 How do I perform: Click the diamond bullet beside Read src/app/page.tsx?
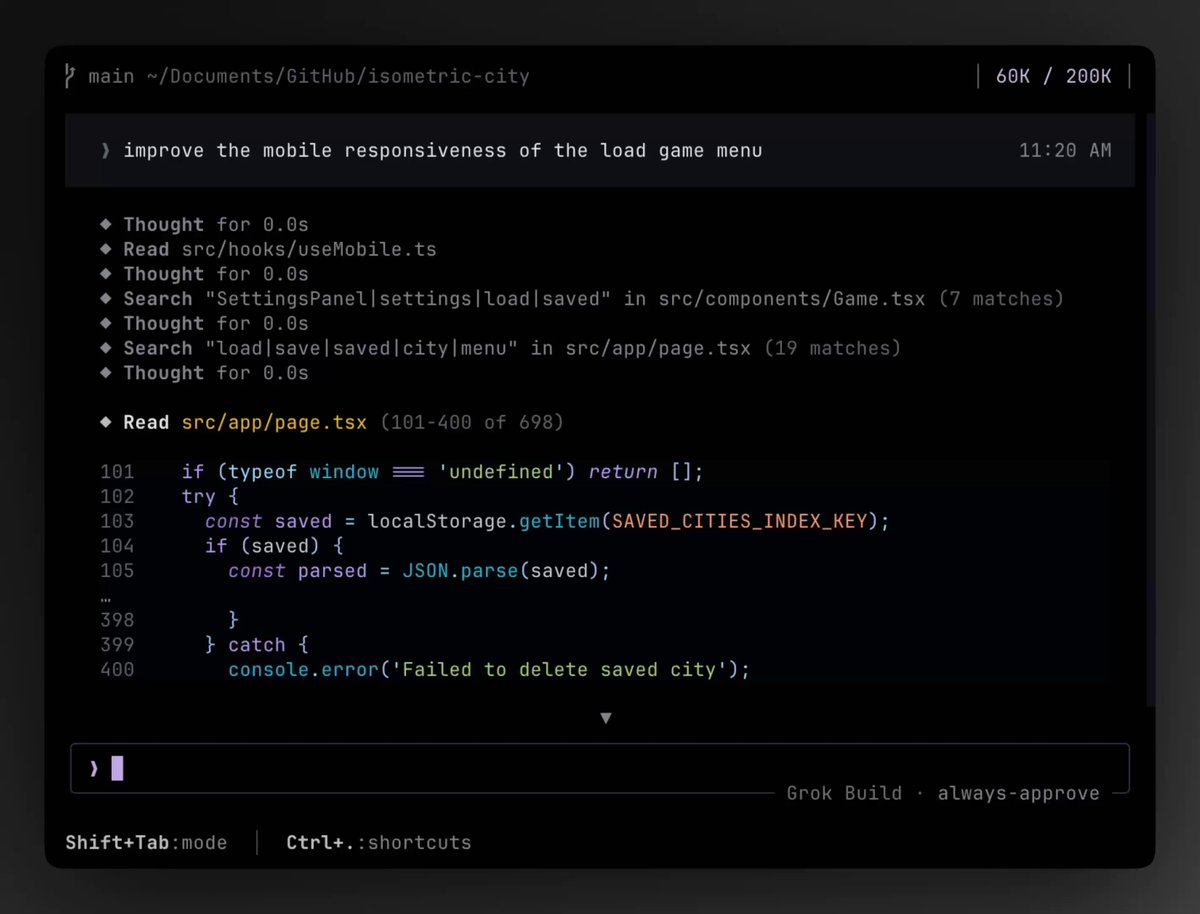pyautogui.click(x=106, y=422)
